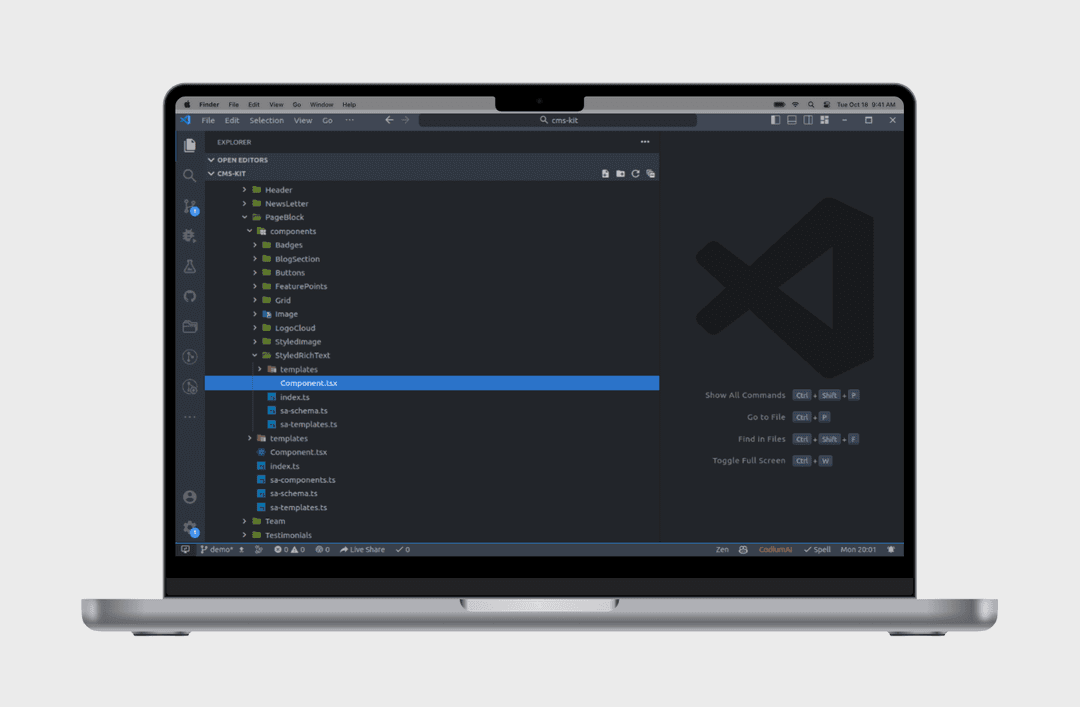This screenshot has height=707, width=1080.
Task: Collapse the OPEN EDITORS section
Action: tap(432, 160)
